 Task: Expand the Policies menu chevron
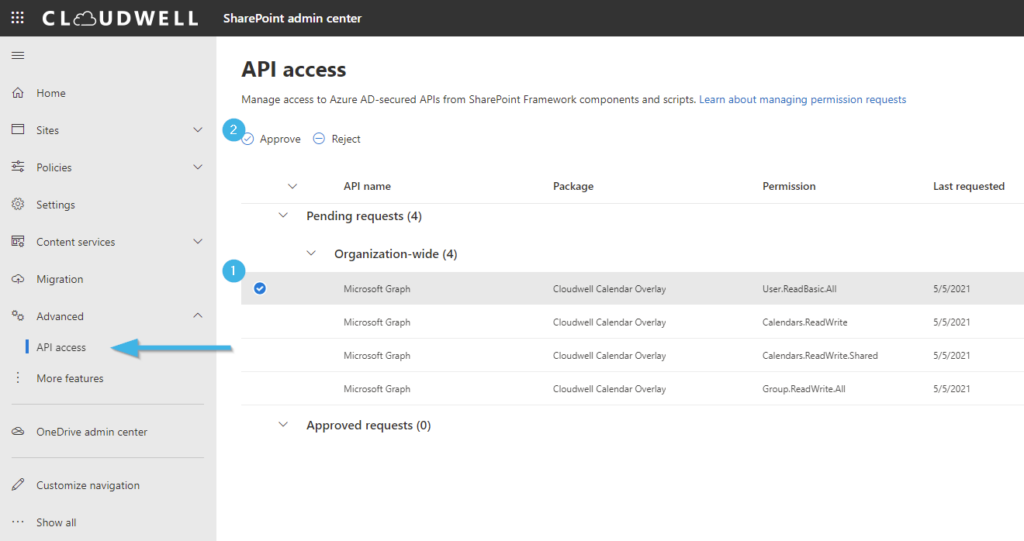point(198,167)
